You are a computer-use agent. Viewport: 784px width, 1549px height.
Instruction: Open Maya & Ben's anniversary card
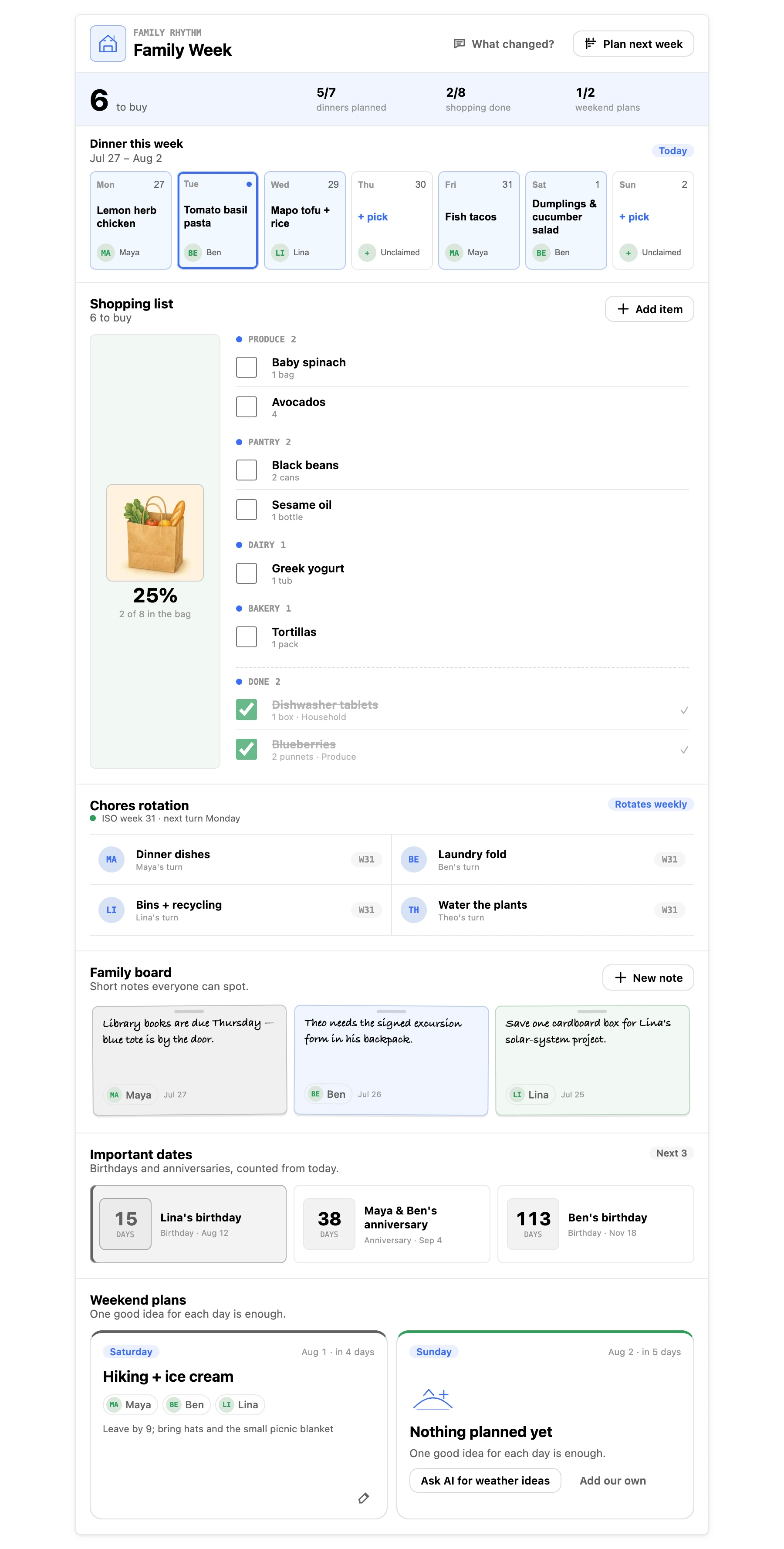tap(392, 1224)
